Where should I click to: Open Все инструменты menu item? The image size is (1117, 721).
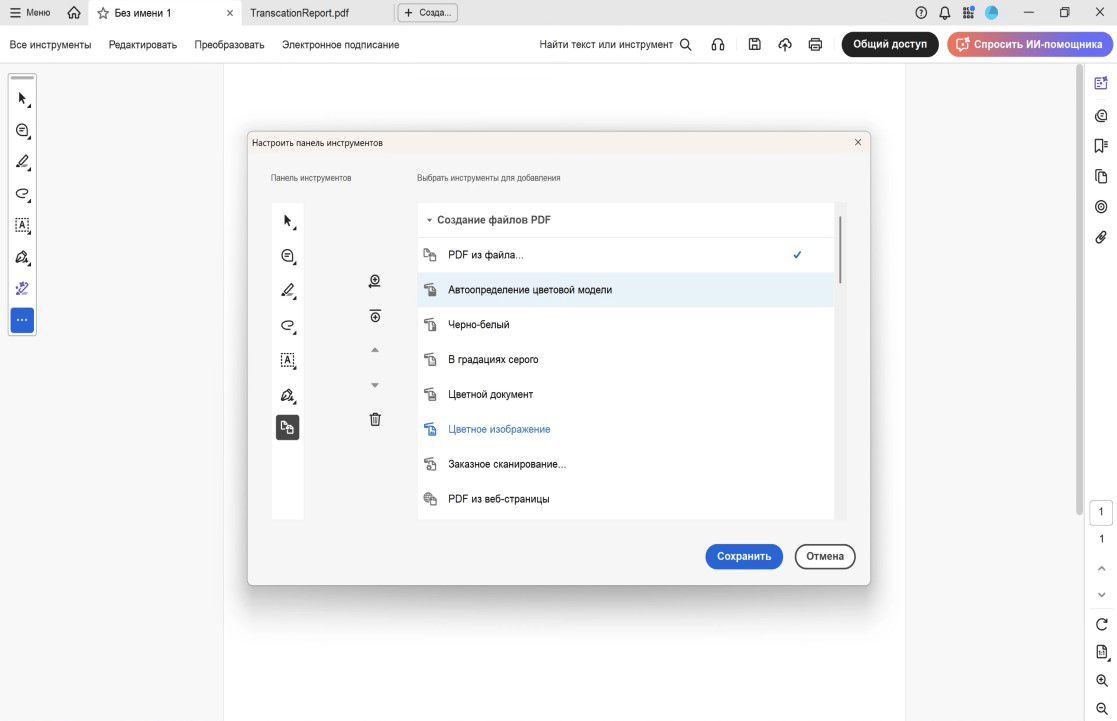click(x=51, y=44)
